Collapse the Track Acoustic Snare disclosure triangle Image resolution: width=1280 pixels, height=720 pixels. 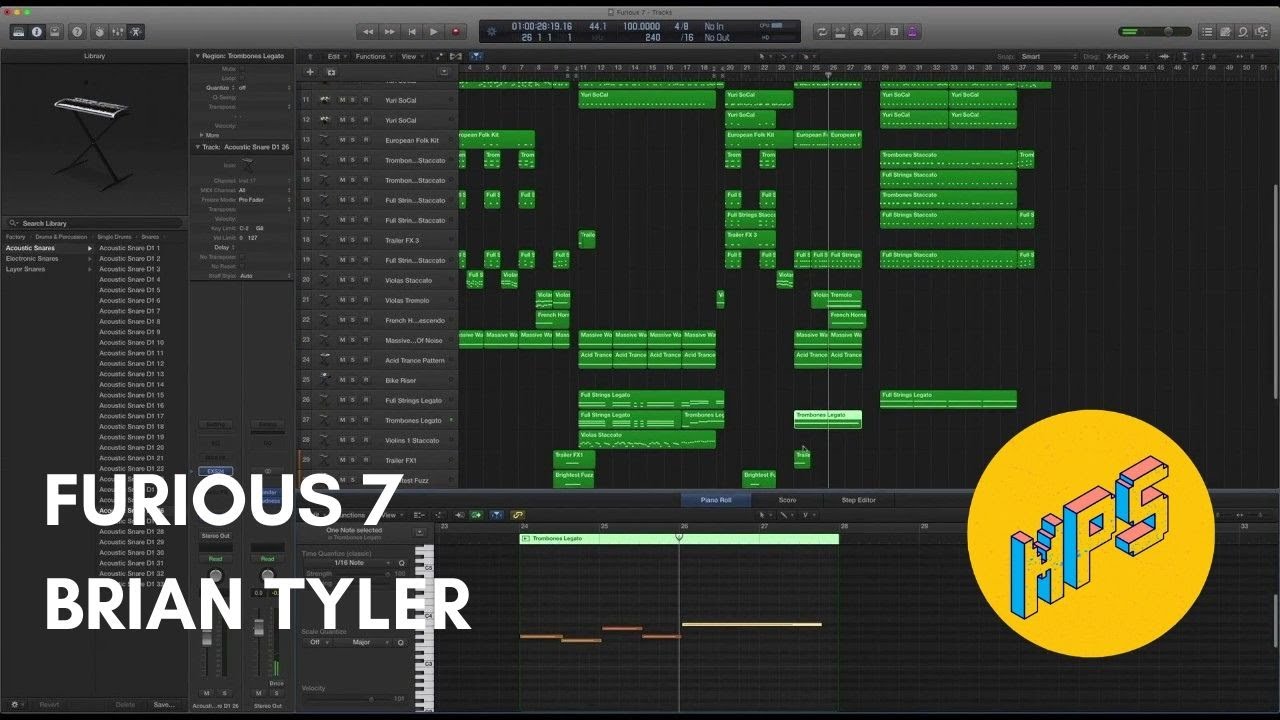point(197,147)
